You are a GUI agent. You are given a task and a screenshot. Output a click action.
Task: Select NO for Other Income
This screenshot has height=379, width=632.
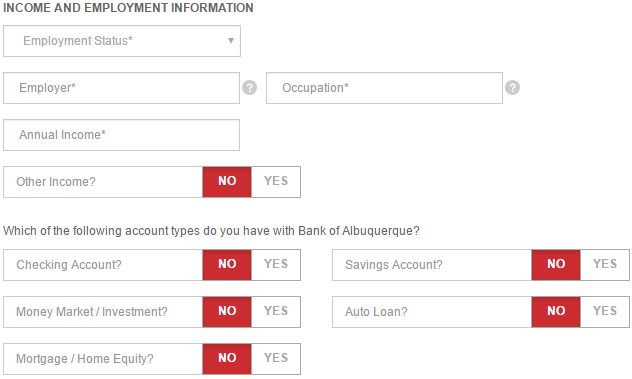(227, 181)
